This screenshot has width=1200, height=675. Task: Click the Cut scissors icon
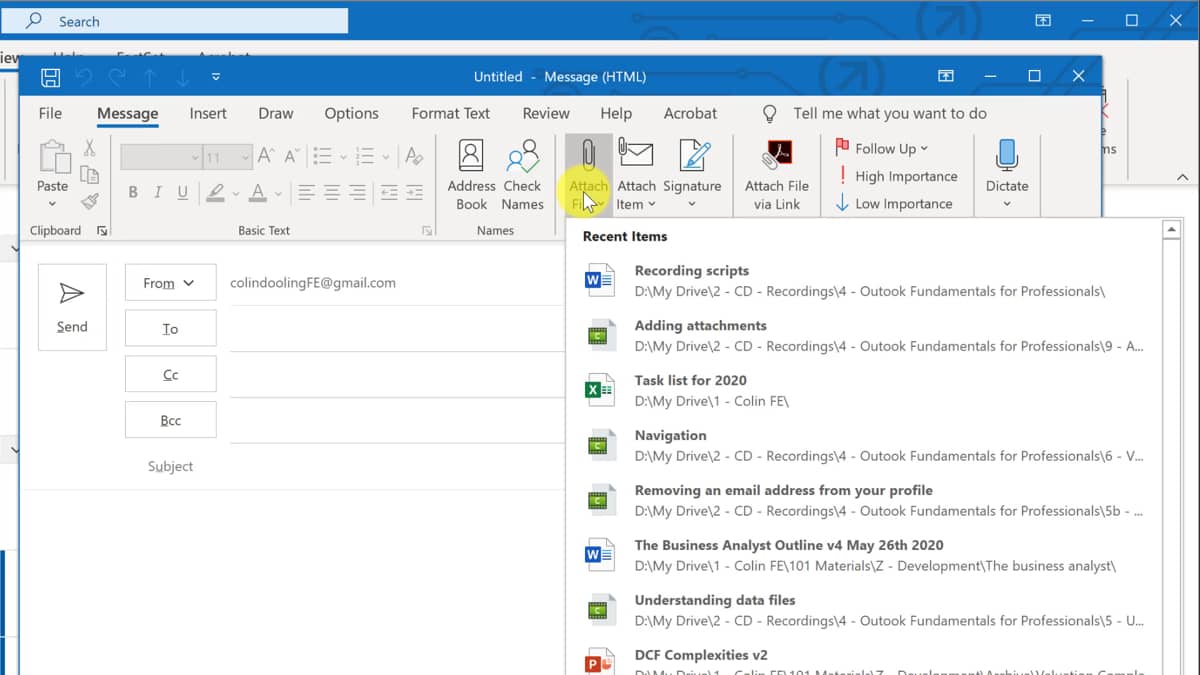89,149
